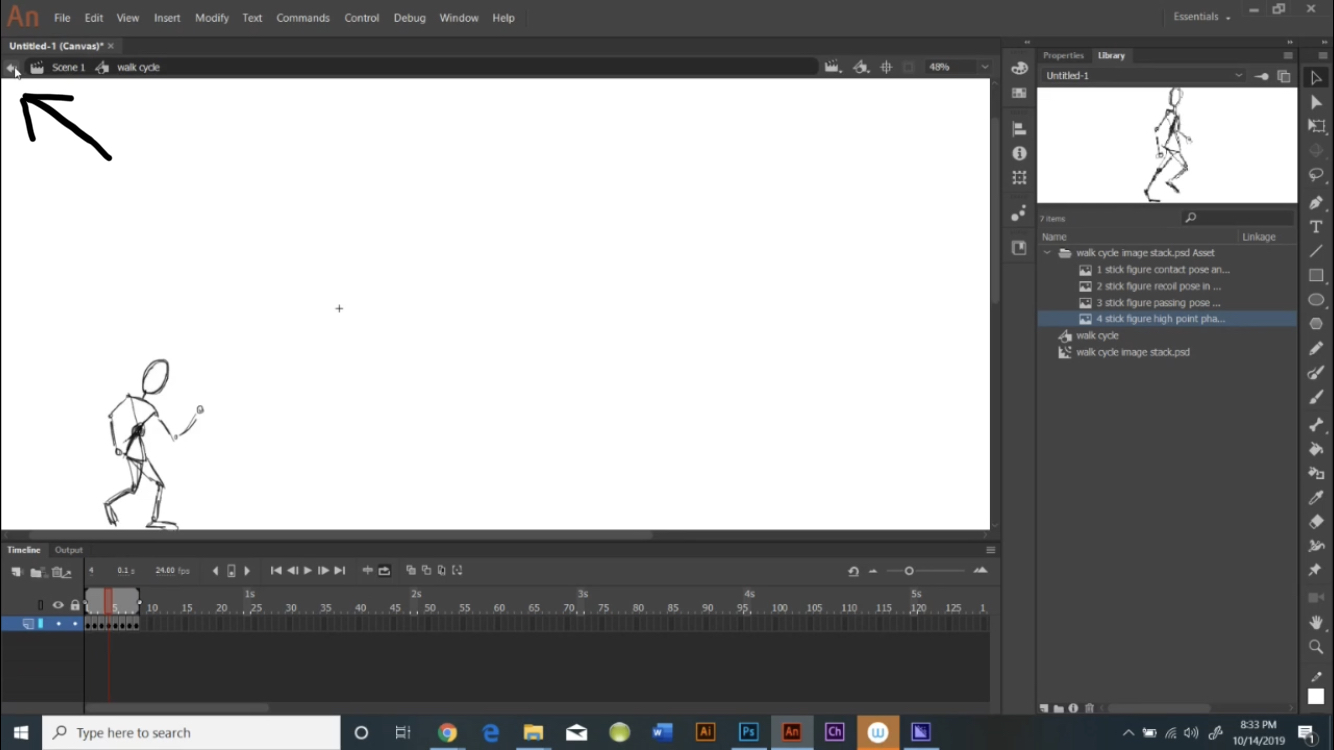Open the Essentials workspace dropdown
Screen dimensions: 1334x750
(x=1198, y=16)
